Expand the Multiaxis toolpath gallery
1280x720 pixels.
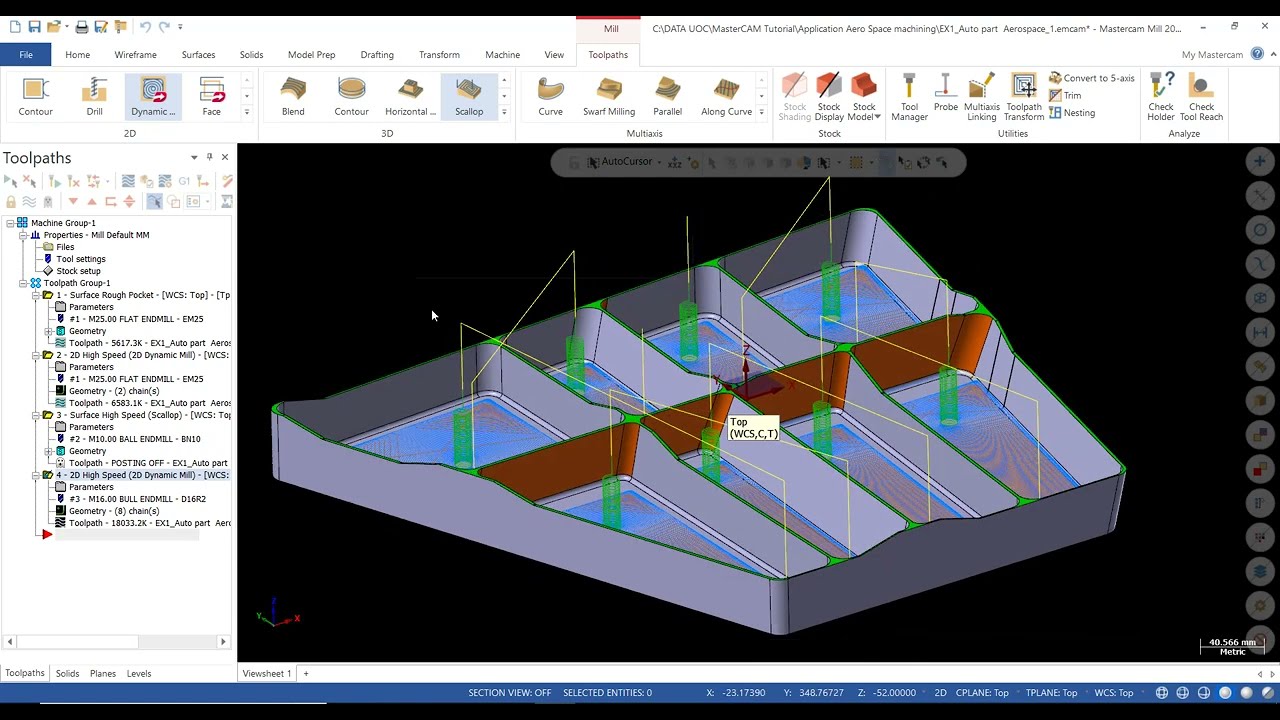click(762, 112)
